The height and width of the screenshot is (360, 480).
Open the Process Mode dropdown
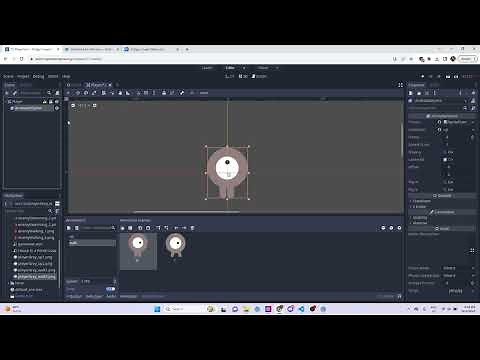[459, 268]
